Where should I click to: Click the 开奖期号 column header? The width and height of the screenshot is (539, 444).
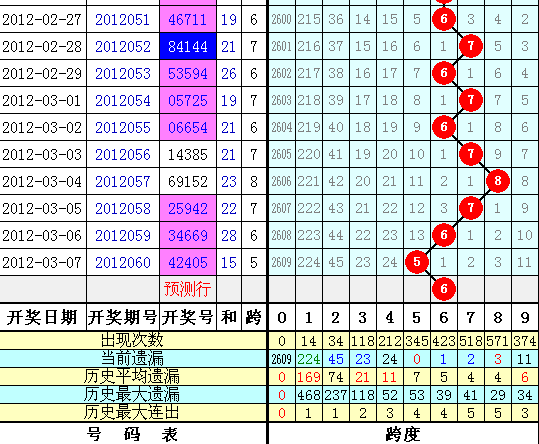123,317
